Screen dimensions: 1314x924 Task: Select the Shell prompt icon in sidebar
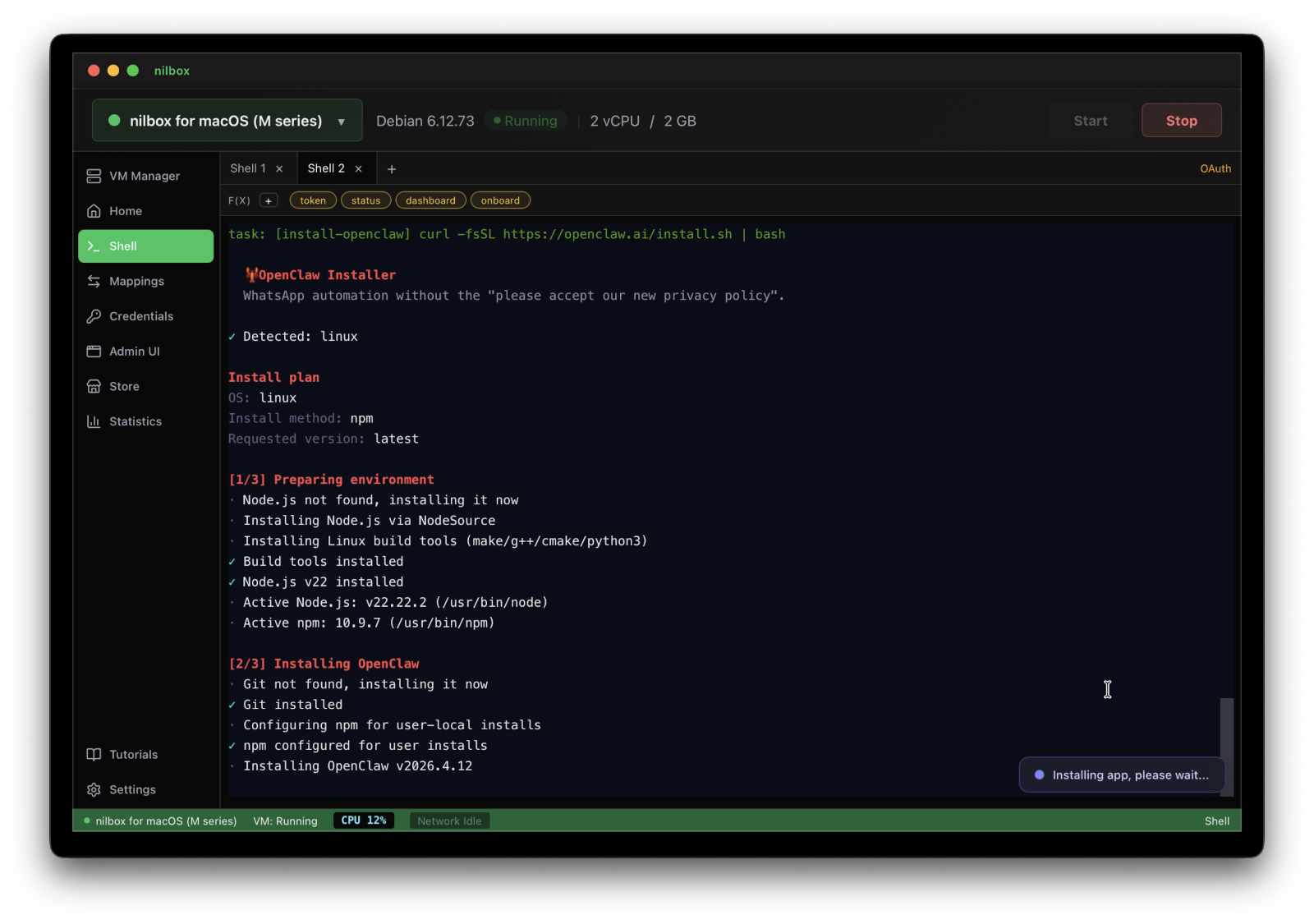[94, 246]
